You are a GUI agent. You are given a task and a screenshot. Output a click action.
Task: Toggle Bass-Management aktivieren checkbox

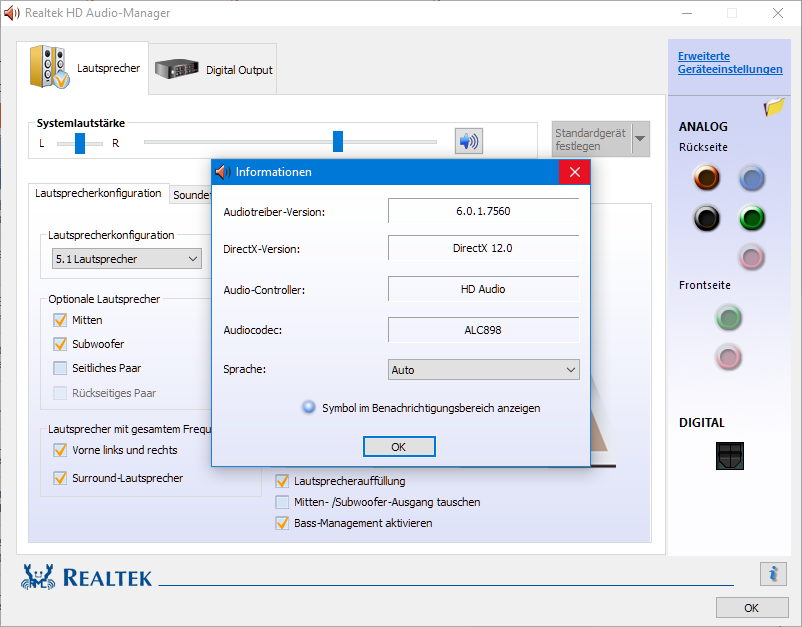pos(282,523)
